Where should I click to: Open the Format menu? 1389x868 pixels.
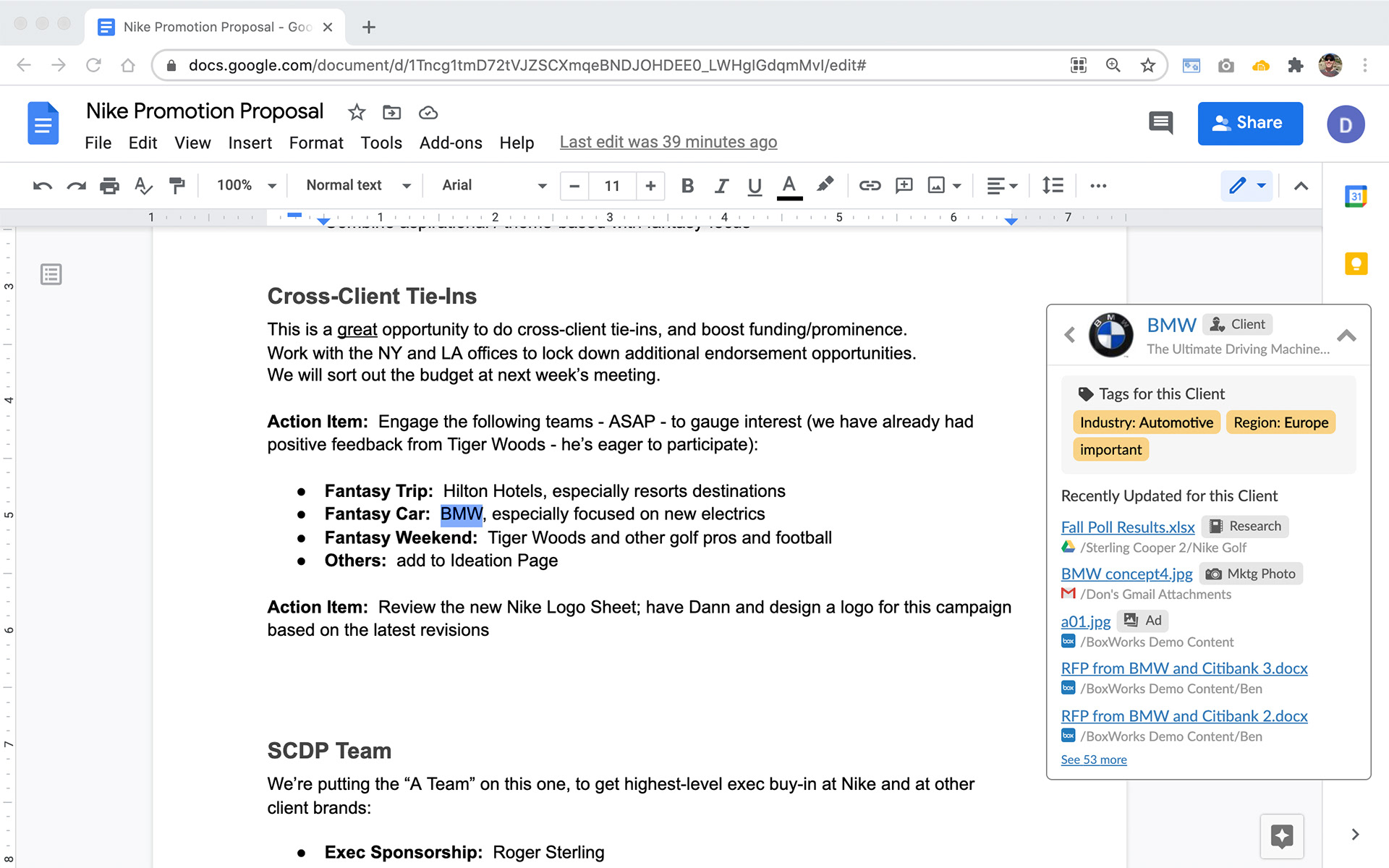(316, 142)
